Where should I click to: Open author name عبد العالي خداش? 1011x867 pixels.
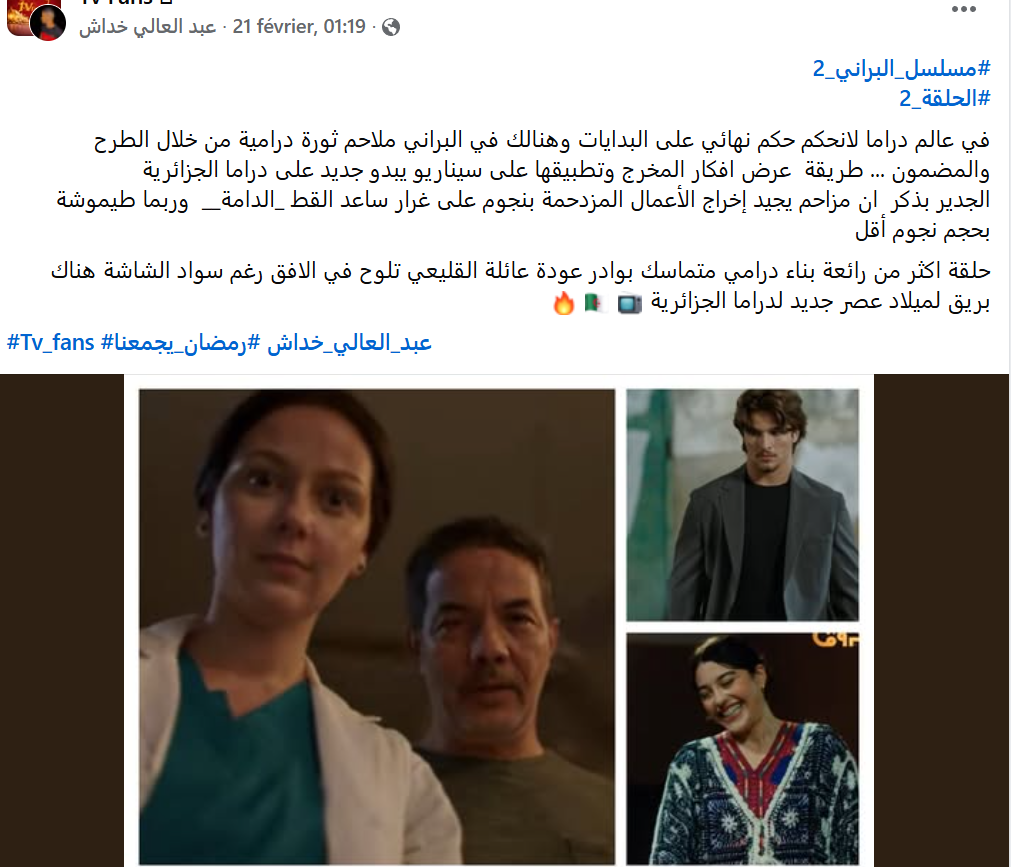point(148,26)
